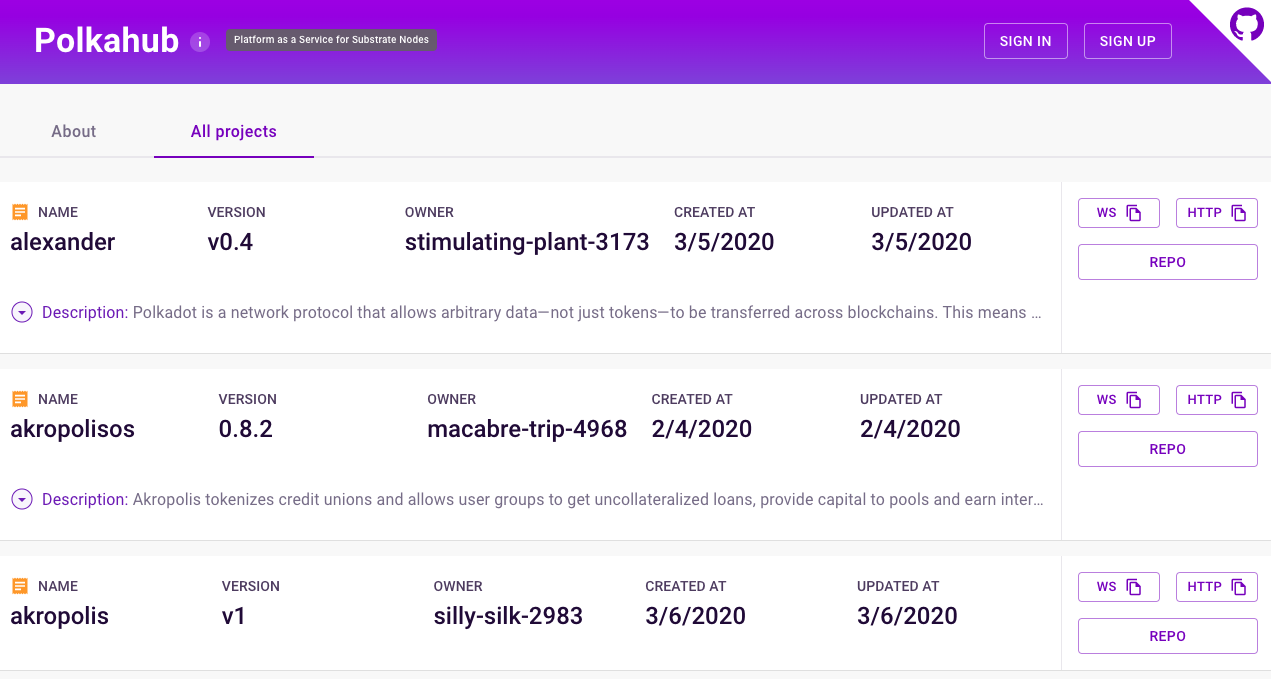Open REPO for akropolisos project

(1168, 449)
